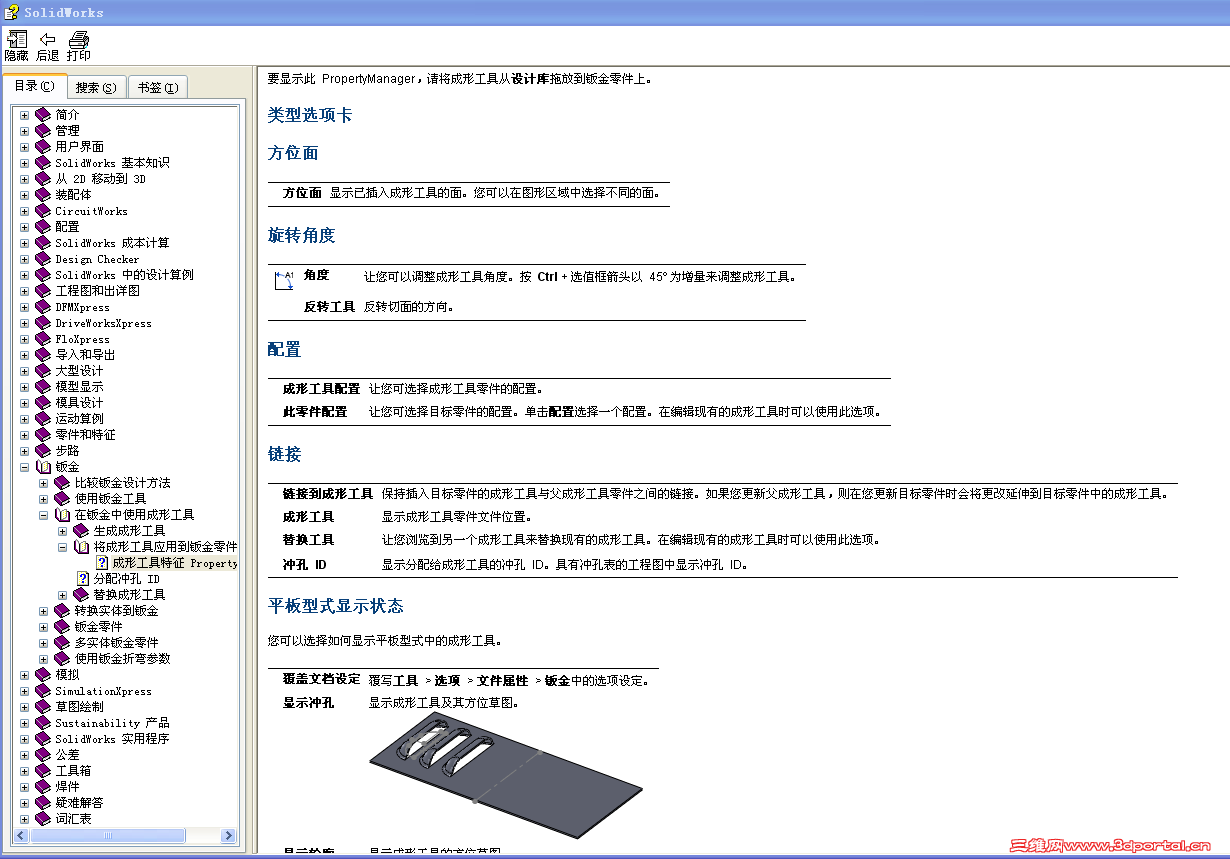The width and height of the screenshot is (1230, 859).
Task: Open the 多实体钣金零件 topic
Action: [x=116, y=643]
